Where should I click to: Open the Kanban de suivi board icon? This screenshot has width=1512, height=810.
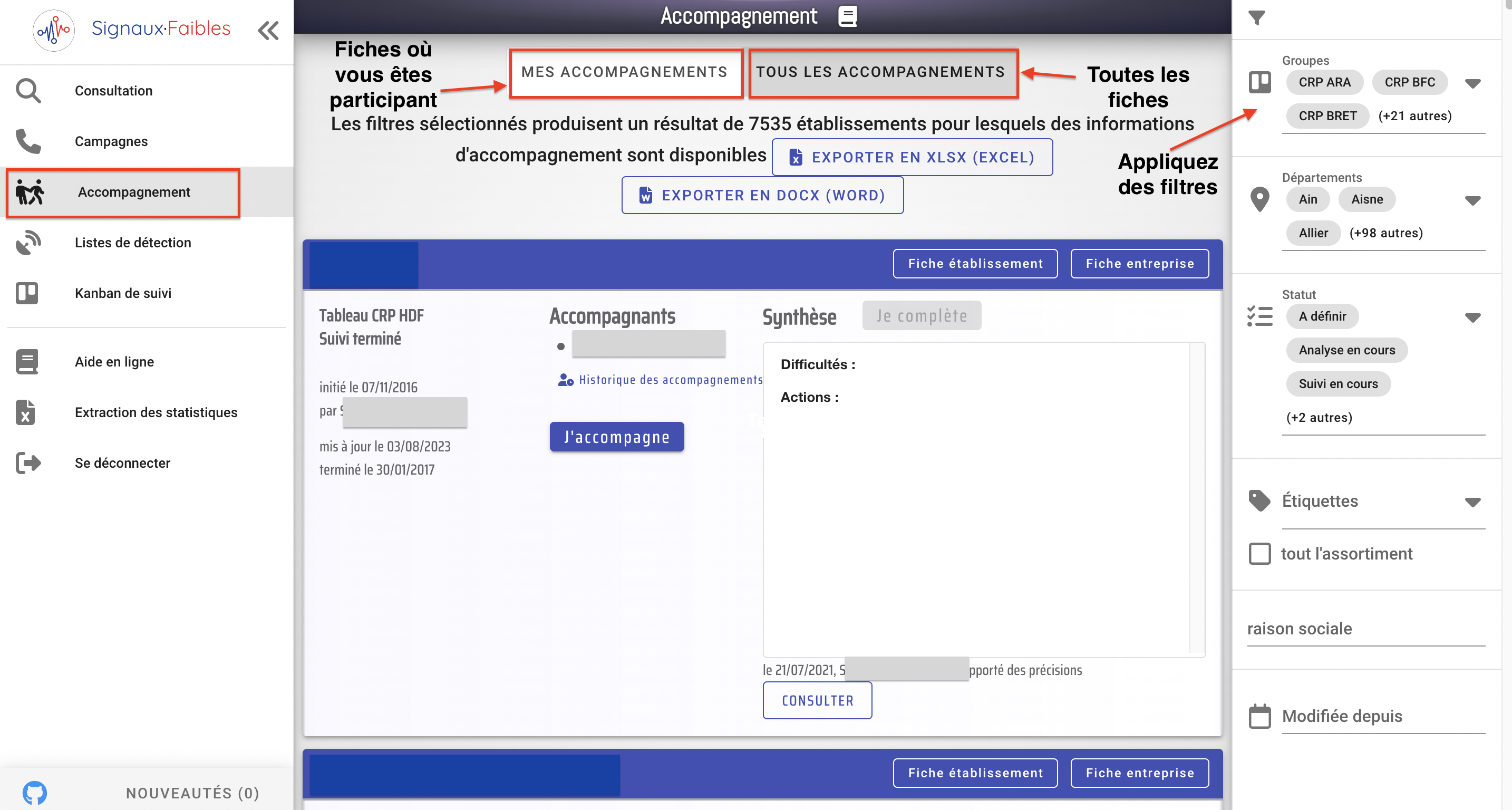point(27,293)
